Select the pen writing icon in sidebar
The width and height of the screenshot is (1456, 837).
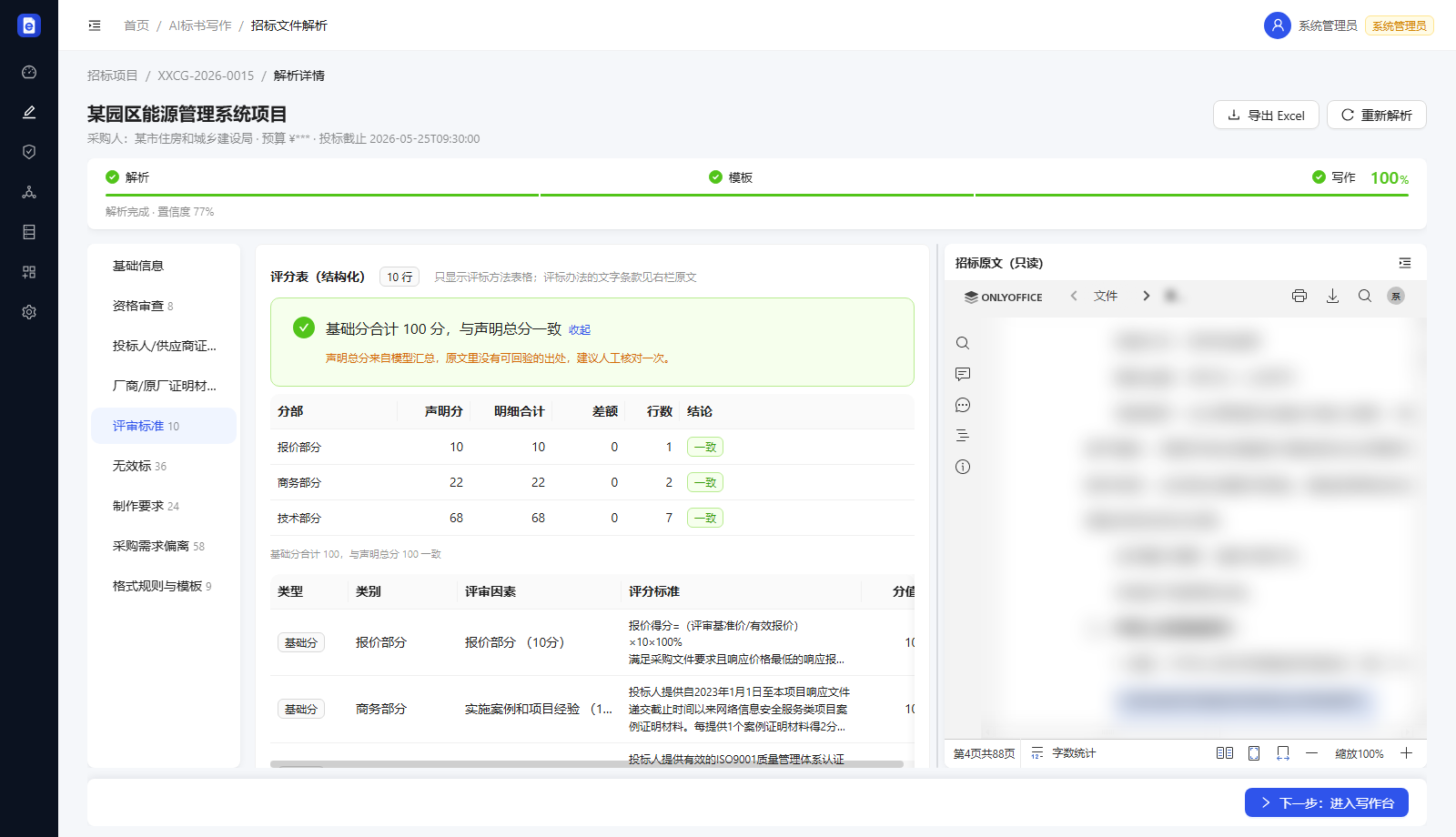[x=29, y=112]
